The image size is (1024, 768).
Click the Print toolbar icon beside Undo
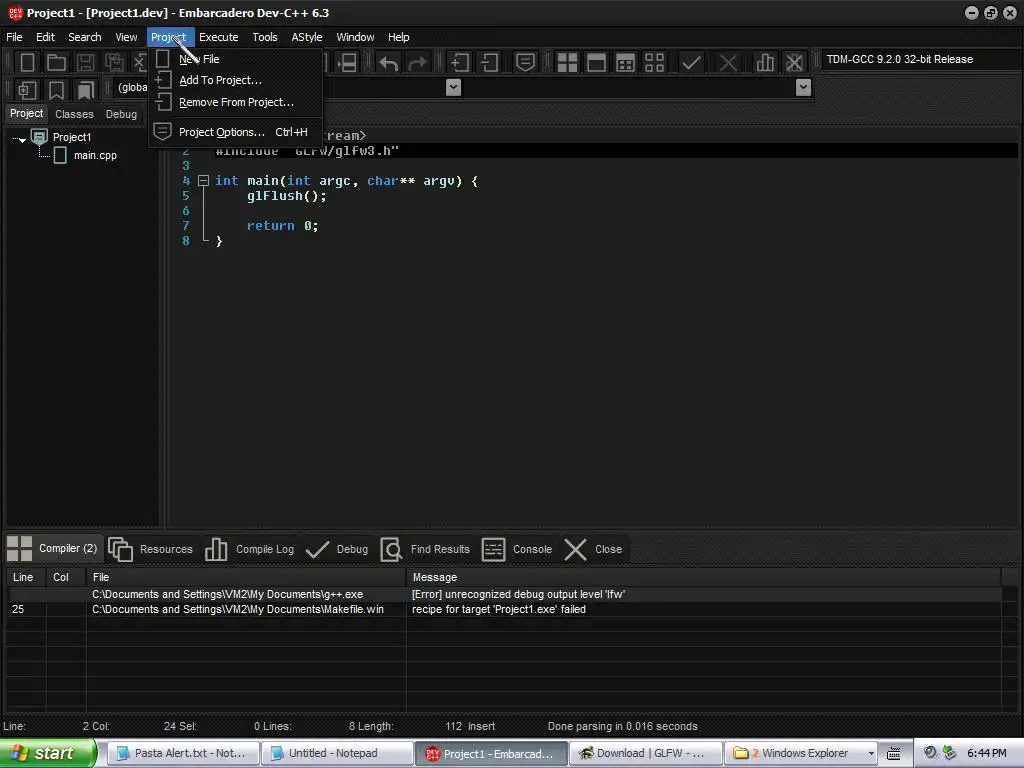(347, 63)
